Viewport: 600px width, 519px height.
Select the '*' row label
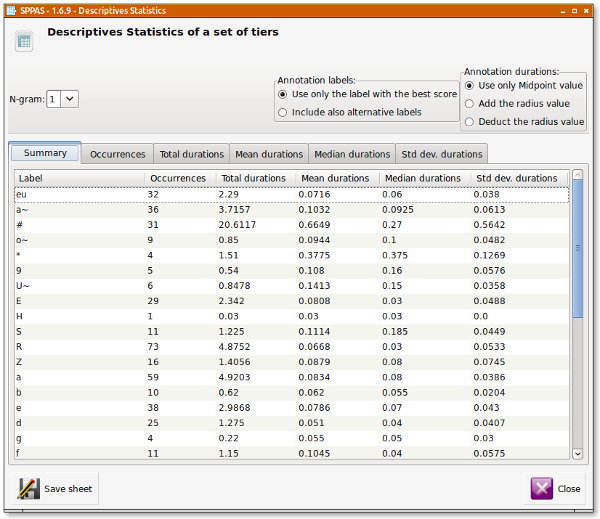pyautogui.click(x=18, y=255)
